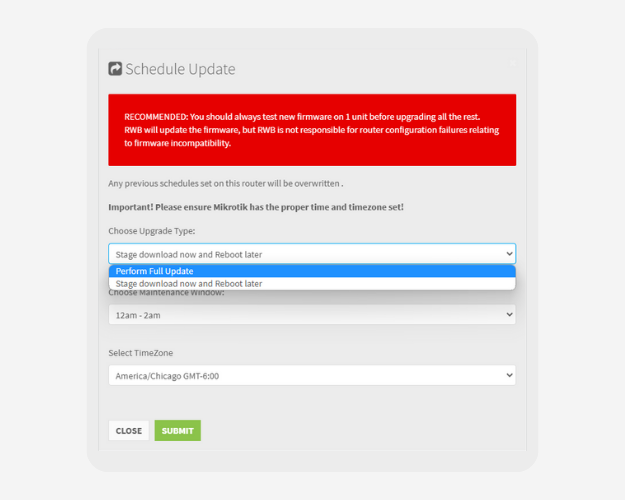Click the red RECOMMENDED warning banner

pos(312,130)
